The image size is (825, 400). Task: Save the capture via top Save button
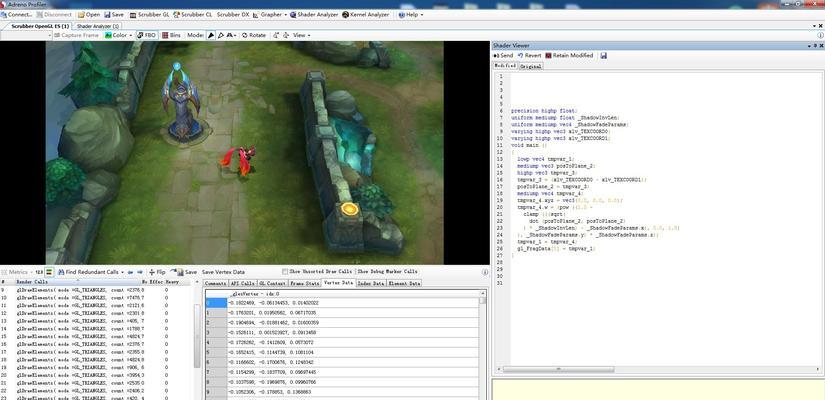click(114, 15)
